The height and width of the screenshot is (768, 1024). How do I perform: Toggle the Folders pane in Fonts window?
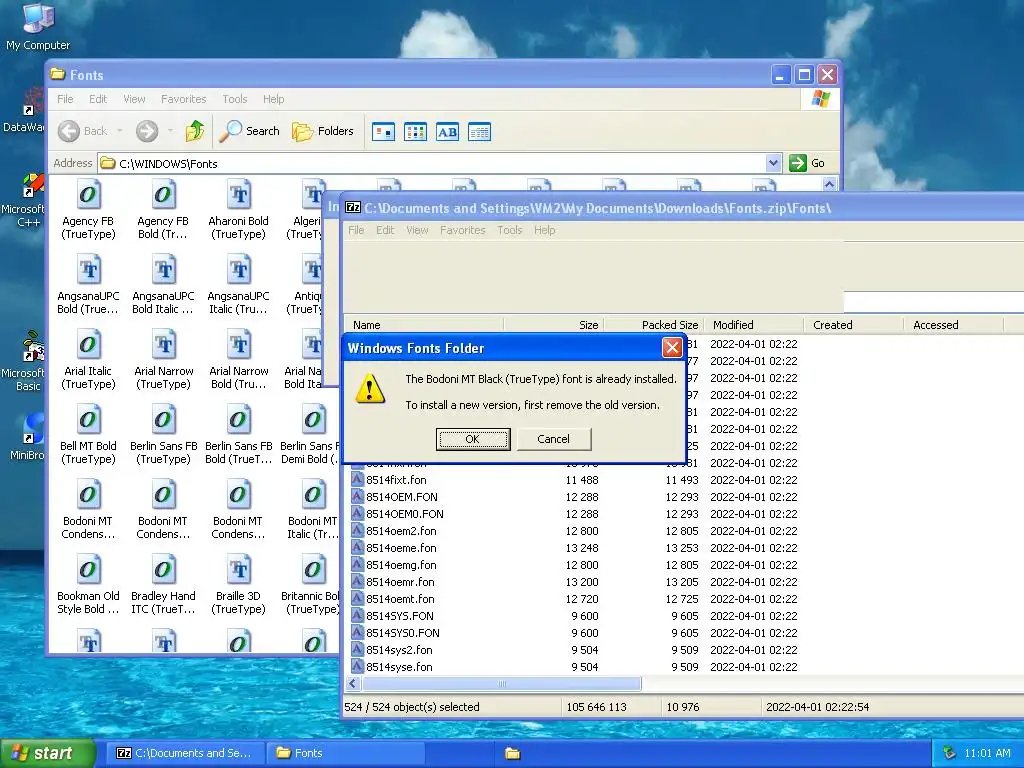point(323,131)
